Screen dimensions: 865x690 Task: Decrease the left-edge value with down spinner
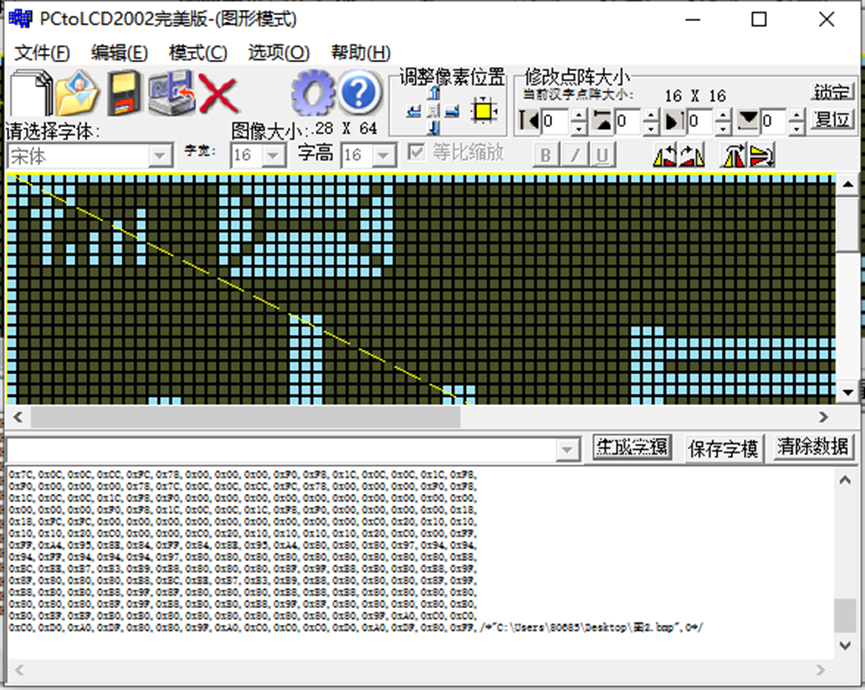click(x=578, y=129)
